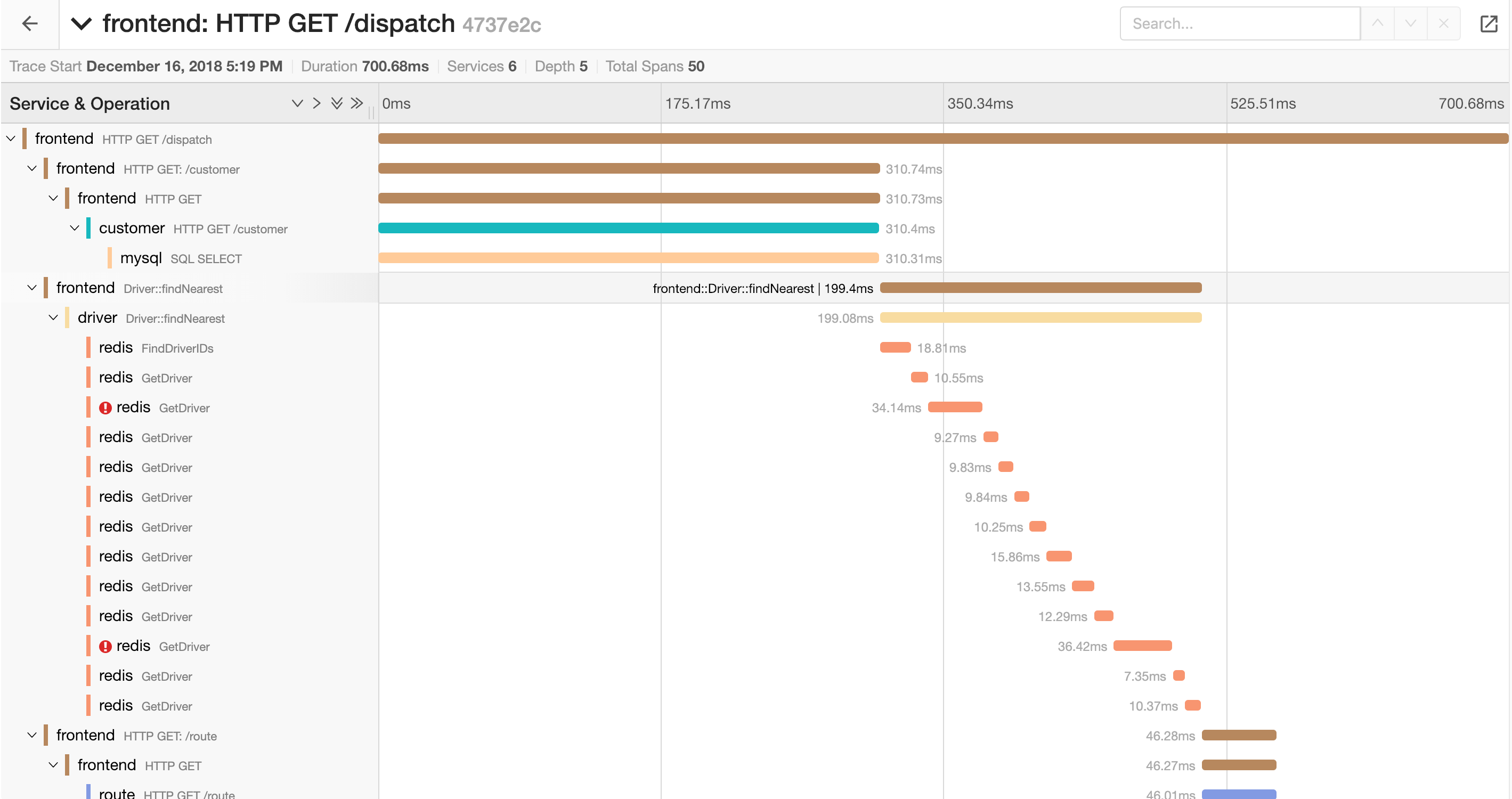Click the back arrow icon
Image resolution: width=1512 pixels, height=799 pixels.
click(x=29, y=24)
